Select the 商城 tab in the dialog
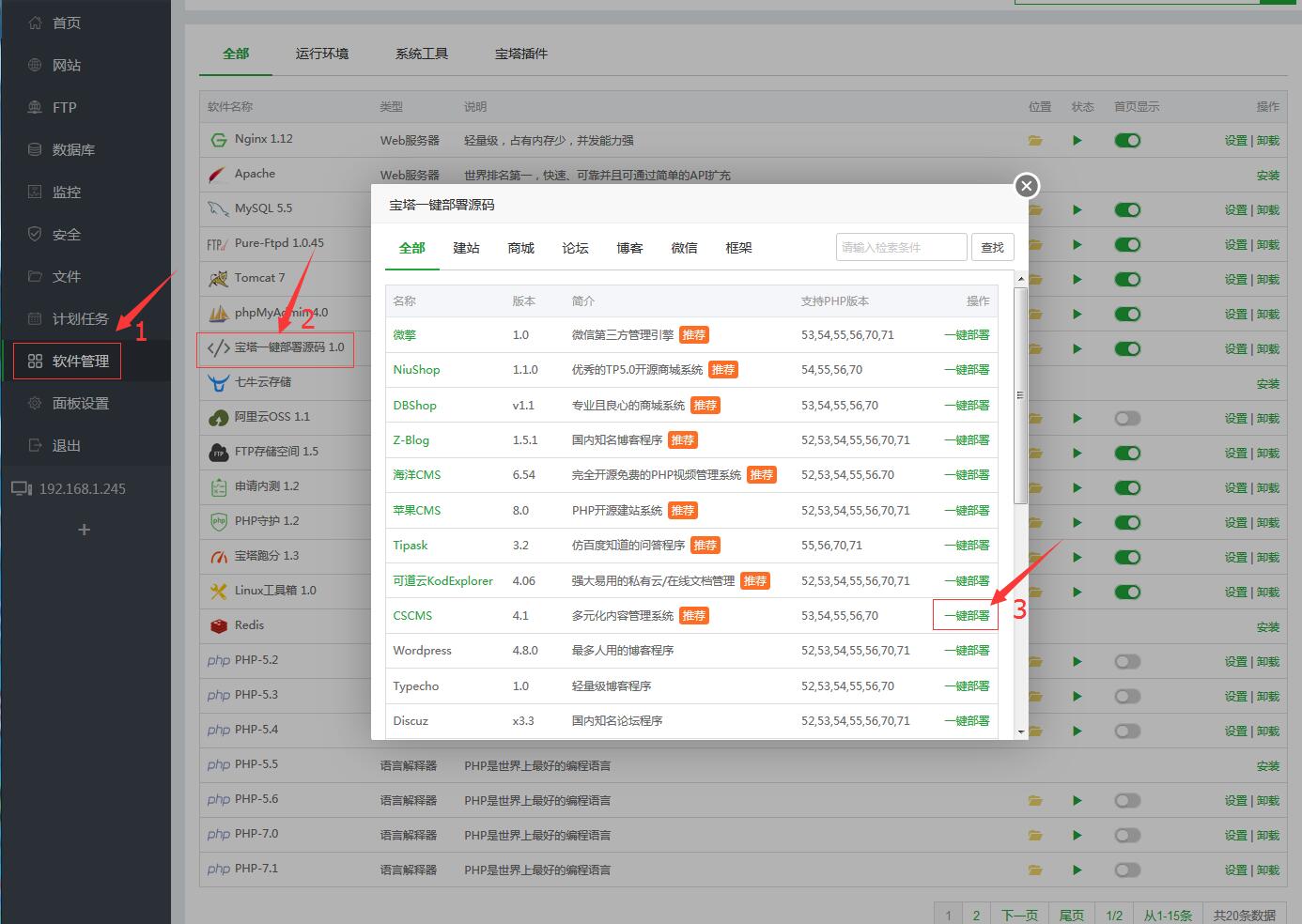Screen dimensions: 1302x924 pyautogui.click(x=520, y=248)
